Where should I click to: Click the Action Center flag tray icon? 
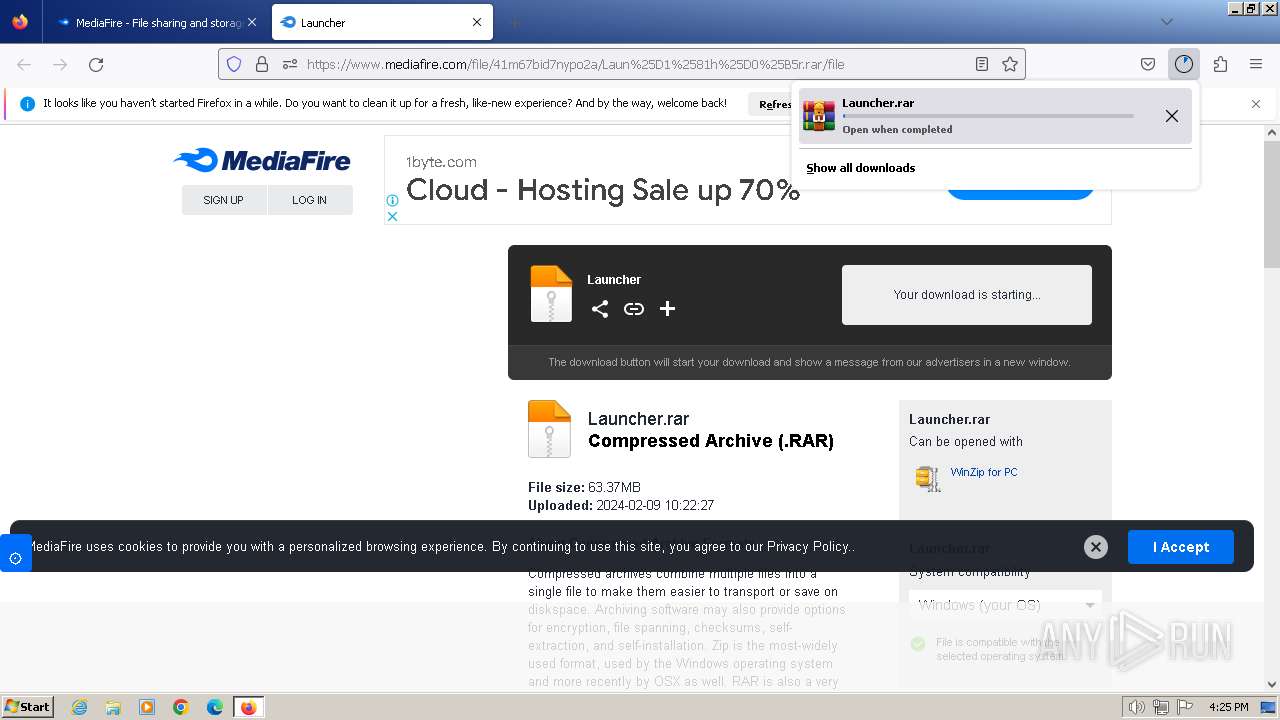click(x=1184, y=707)
